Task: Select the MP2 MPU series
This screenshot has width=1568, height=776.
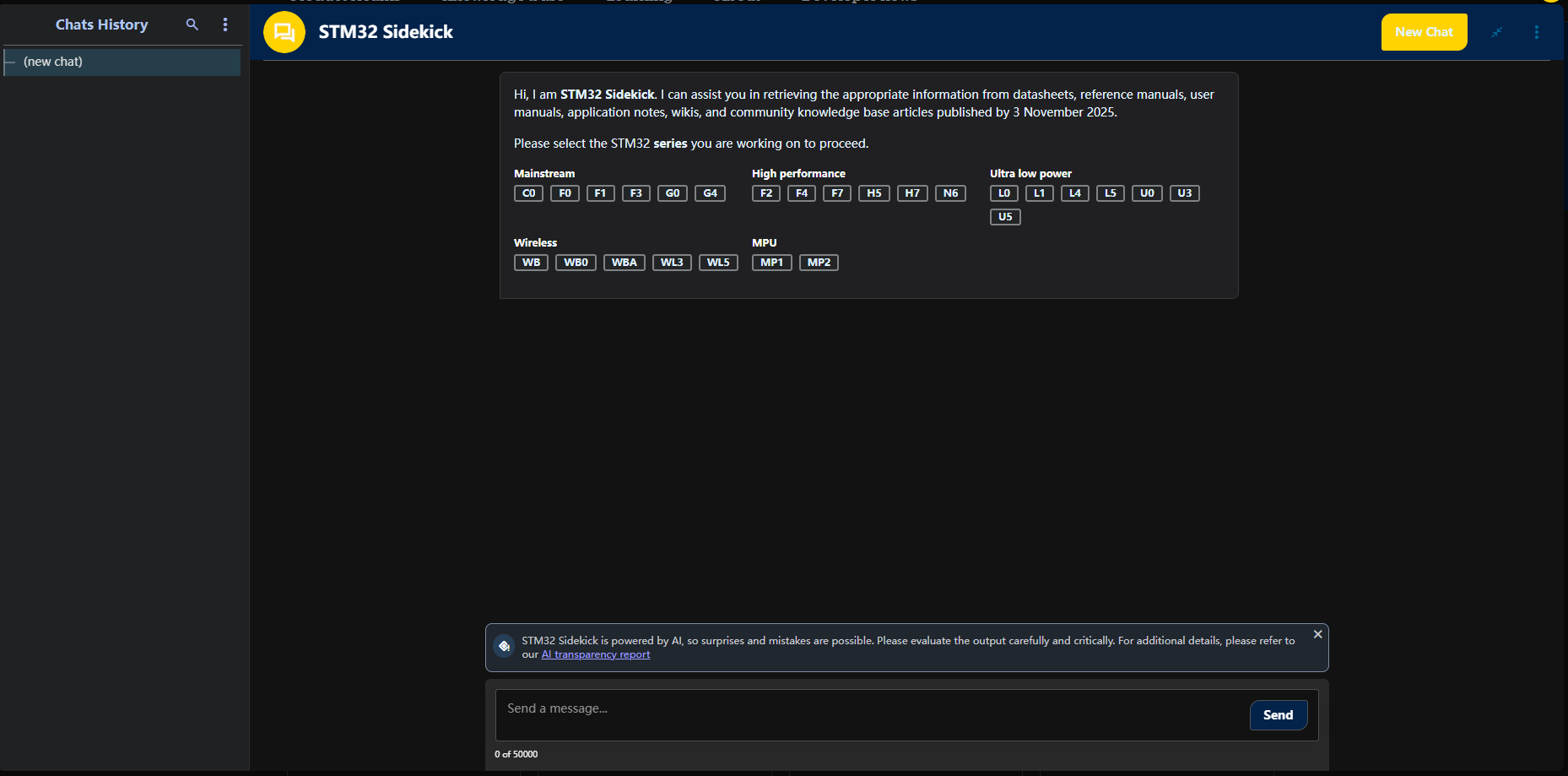Action: (819, 263)
